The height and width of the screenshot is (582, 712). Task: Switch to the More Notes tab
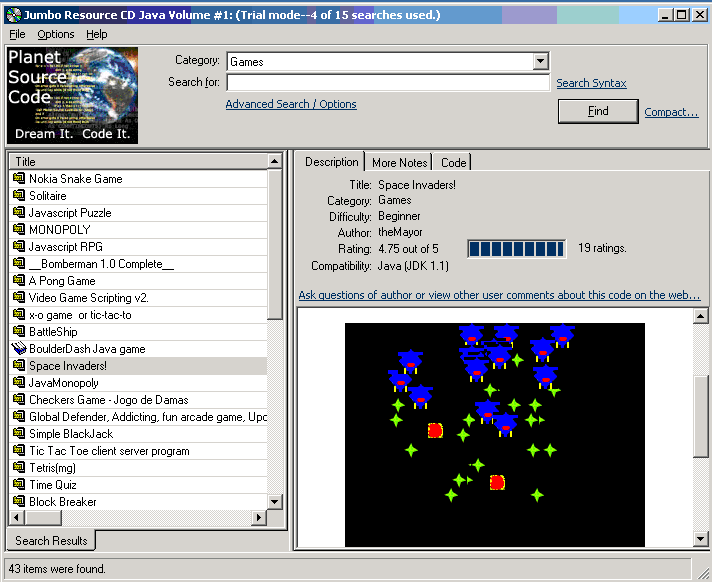[399, 163]
